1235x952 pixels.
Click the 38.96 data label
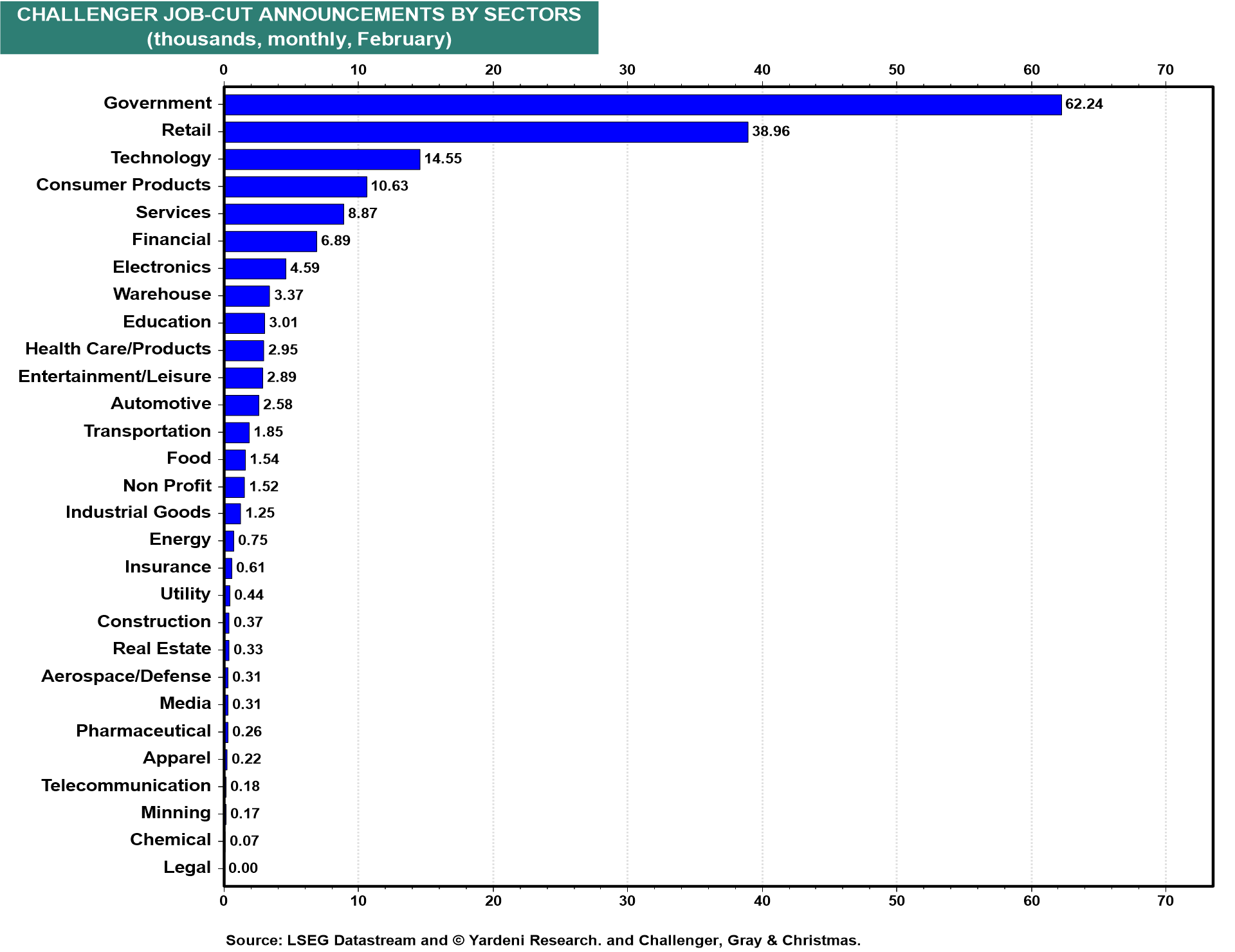point(771,131)
